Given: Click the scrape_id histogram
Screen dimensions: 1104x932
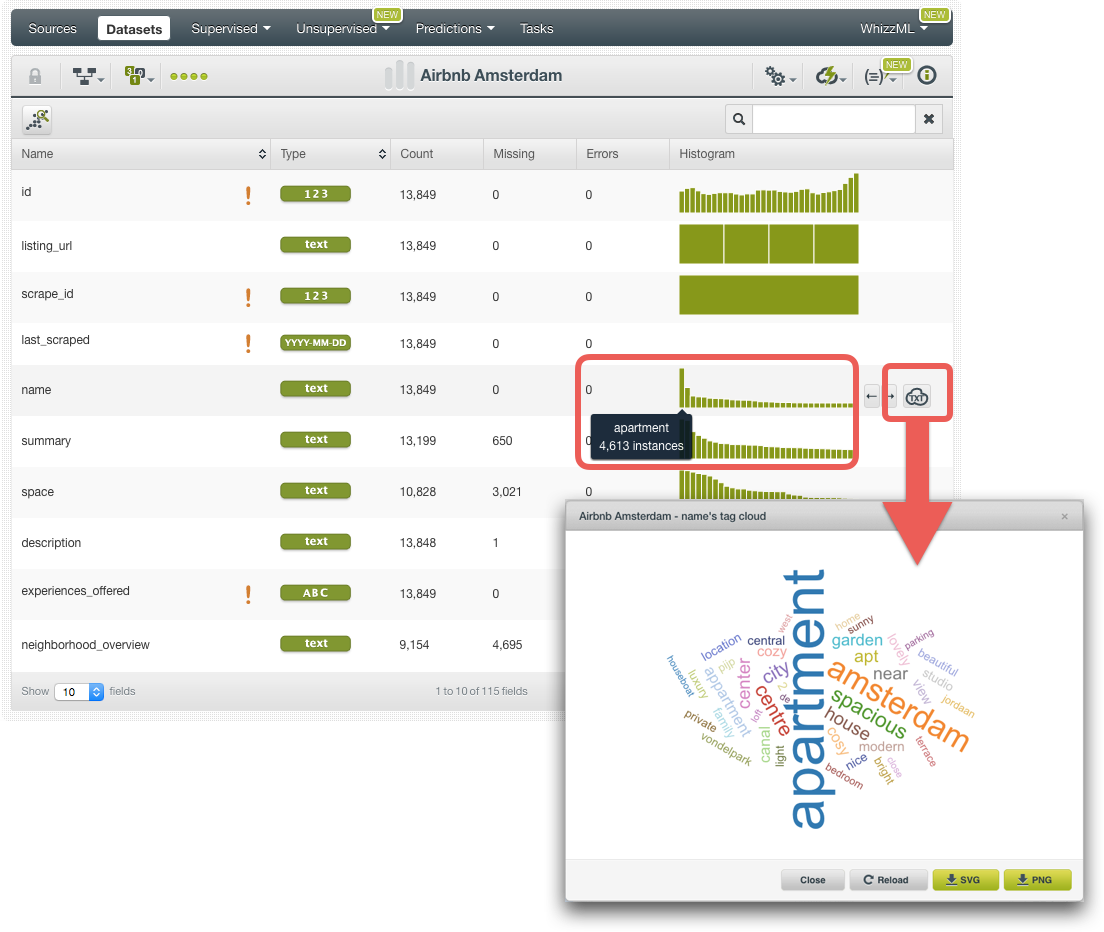Looking at the screenshot, I should pyautogui.click(x=769, y=295).
